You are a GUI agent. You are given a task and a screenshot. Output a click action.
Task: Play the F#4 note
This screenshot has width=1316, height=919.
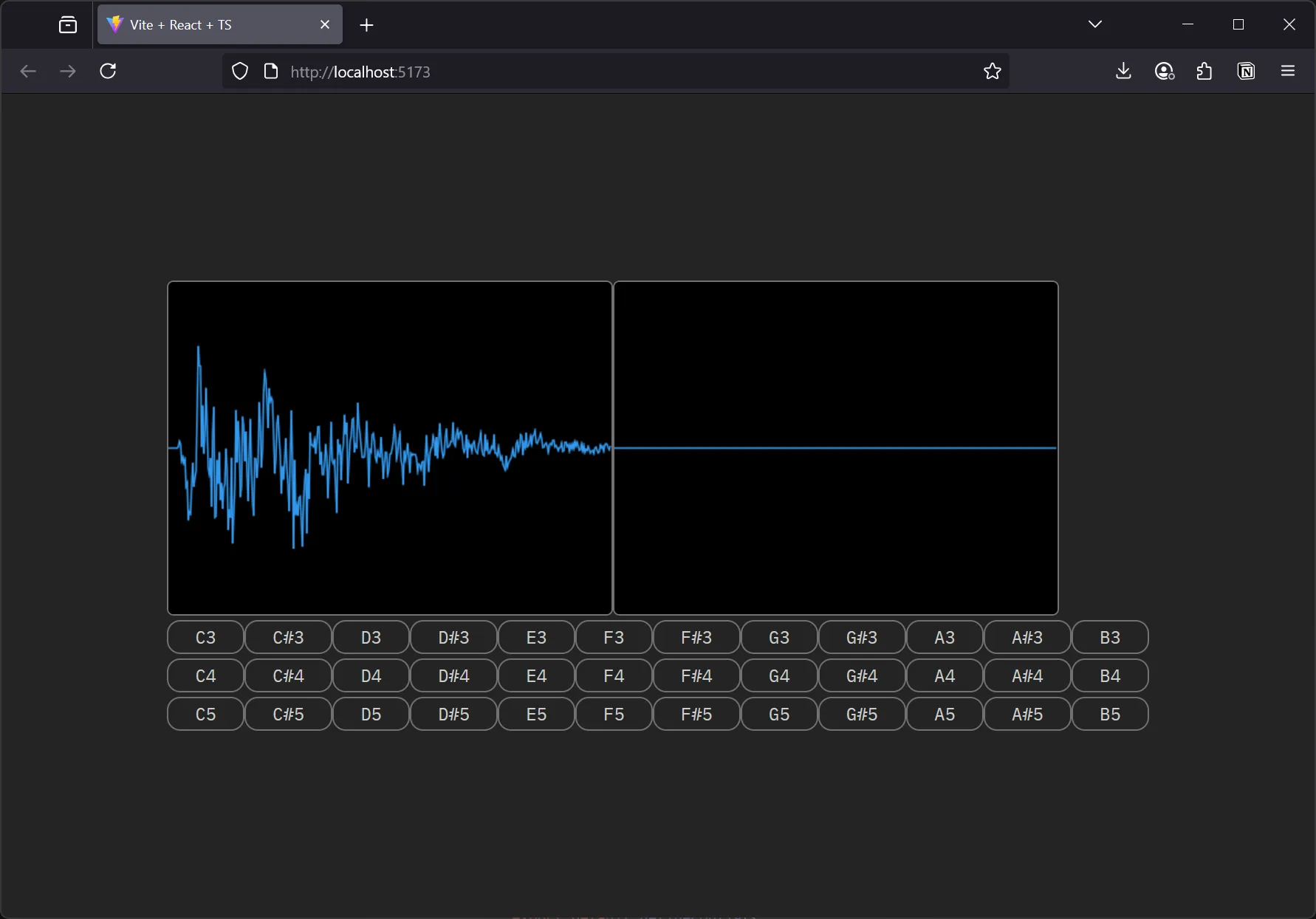(x=695, y=675)
